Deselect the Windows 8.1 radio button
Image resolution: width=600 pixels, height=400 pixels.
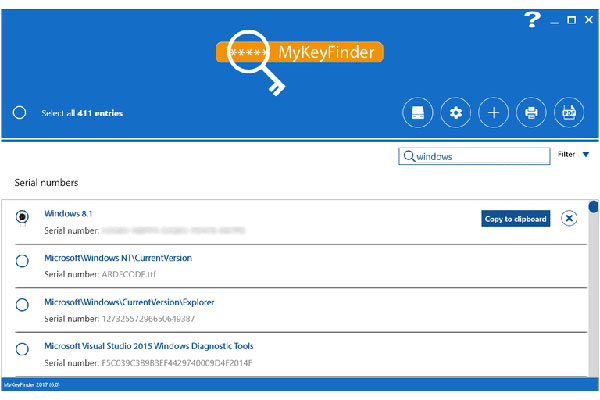coord(22,217)
